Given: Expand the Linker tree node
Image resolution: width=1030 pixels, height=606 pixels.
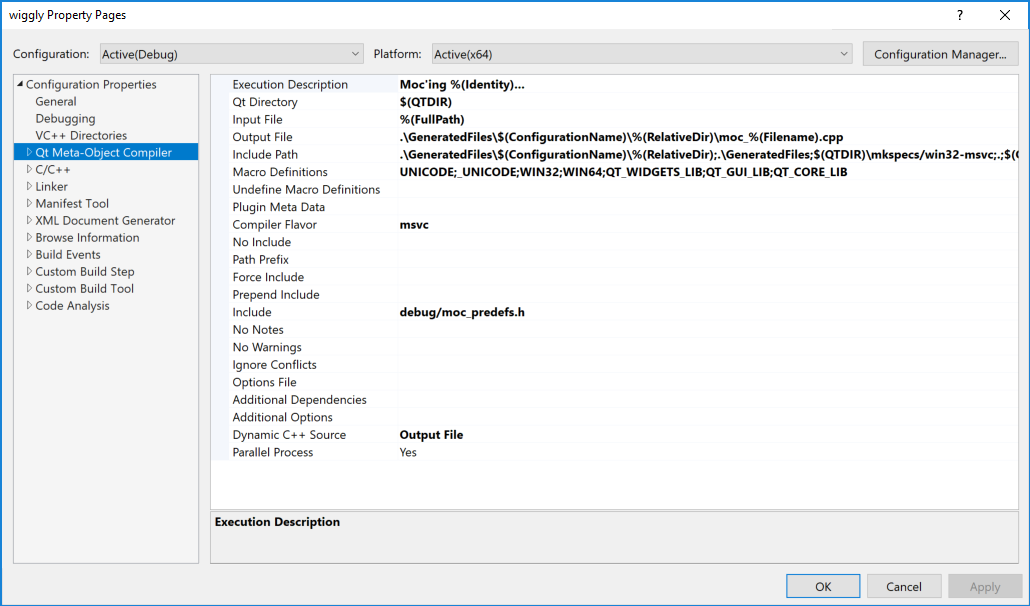Looking at the screenshot, I should [29, 187].
